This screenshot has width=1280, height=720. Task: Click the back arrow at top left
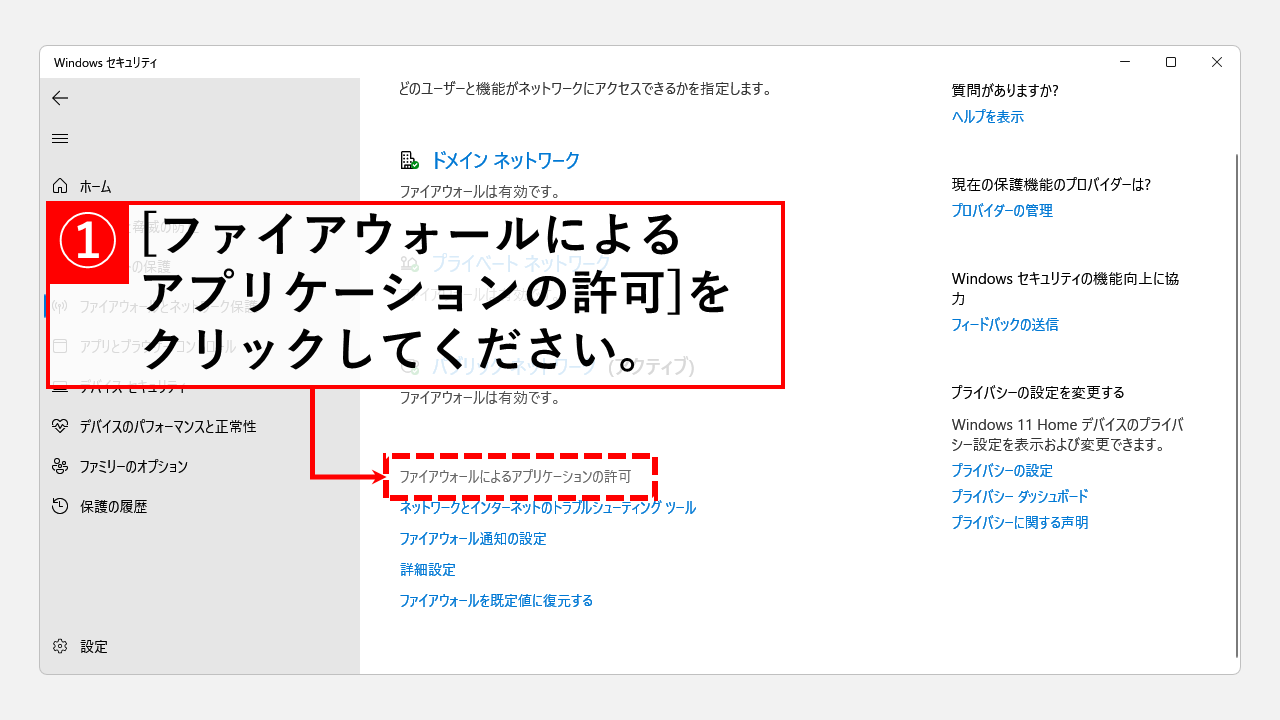pyautogui.click(x=60, y=98)
